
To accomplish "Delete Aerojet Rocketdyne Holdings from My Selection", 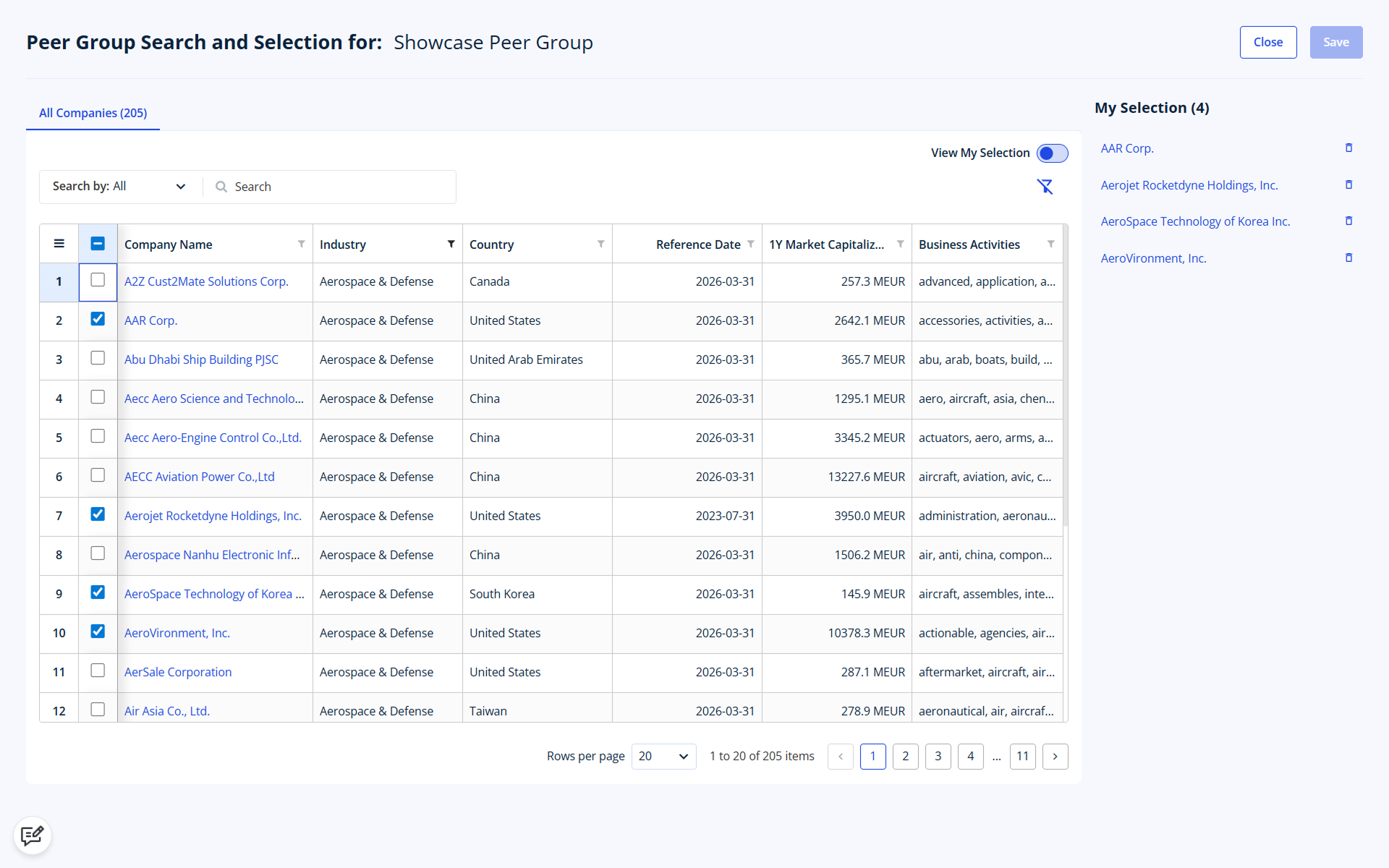I will click(1348, 185).
